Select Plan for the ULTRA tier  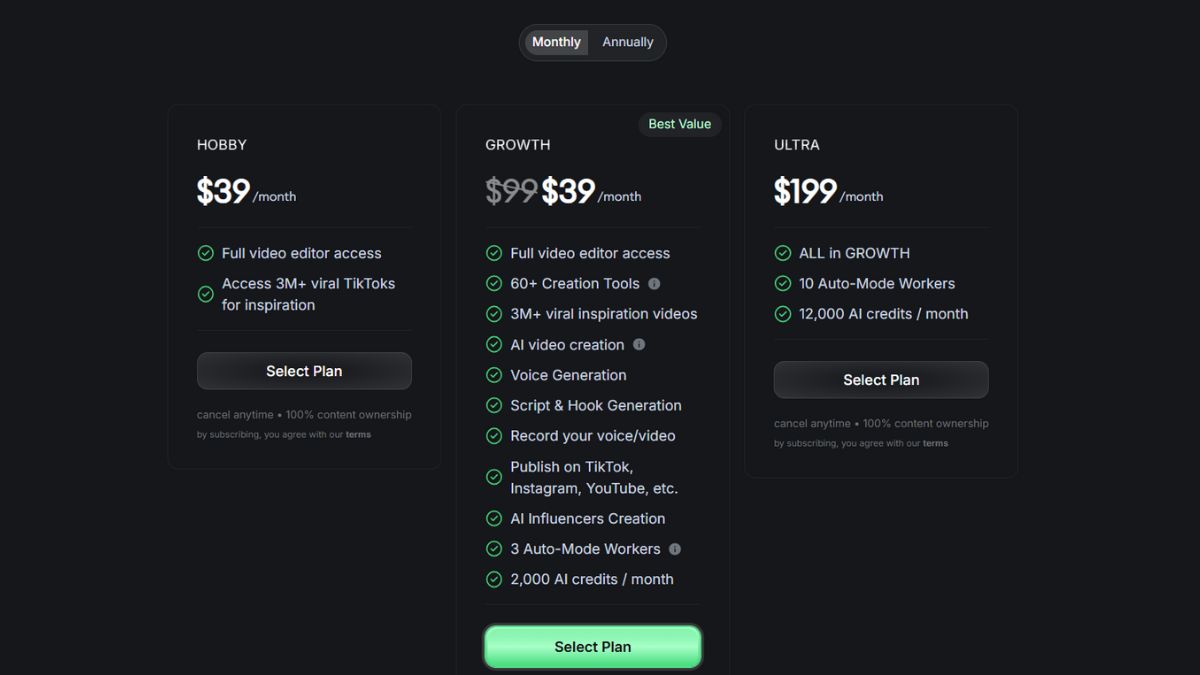(x=881, y=380)
